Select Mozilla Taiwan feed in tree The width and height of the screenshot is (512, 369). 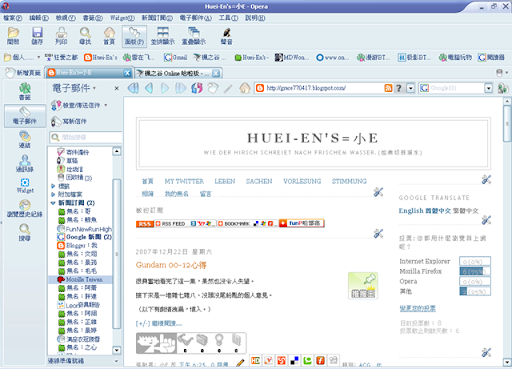click(80, 279)
